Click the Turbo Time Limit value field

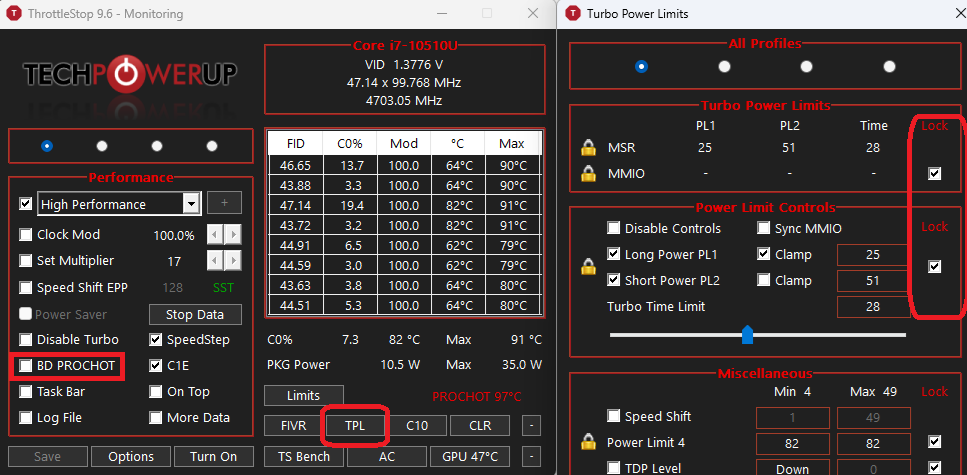872,307
